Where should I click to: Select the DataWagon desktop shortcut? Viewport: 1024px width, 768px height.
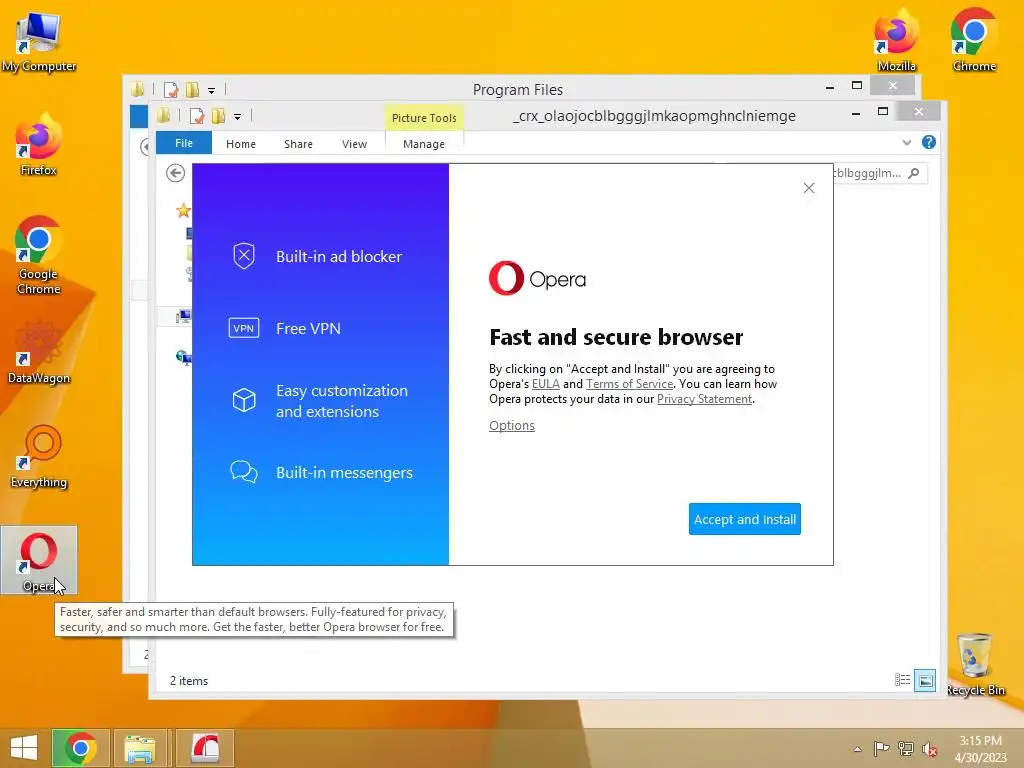[x=39, y=353]
